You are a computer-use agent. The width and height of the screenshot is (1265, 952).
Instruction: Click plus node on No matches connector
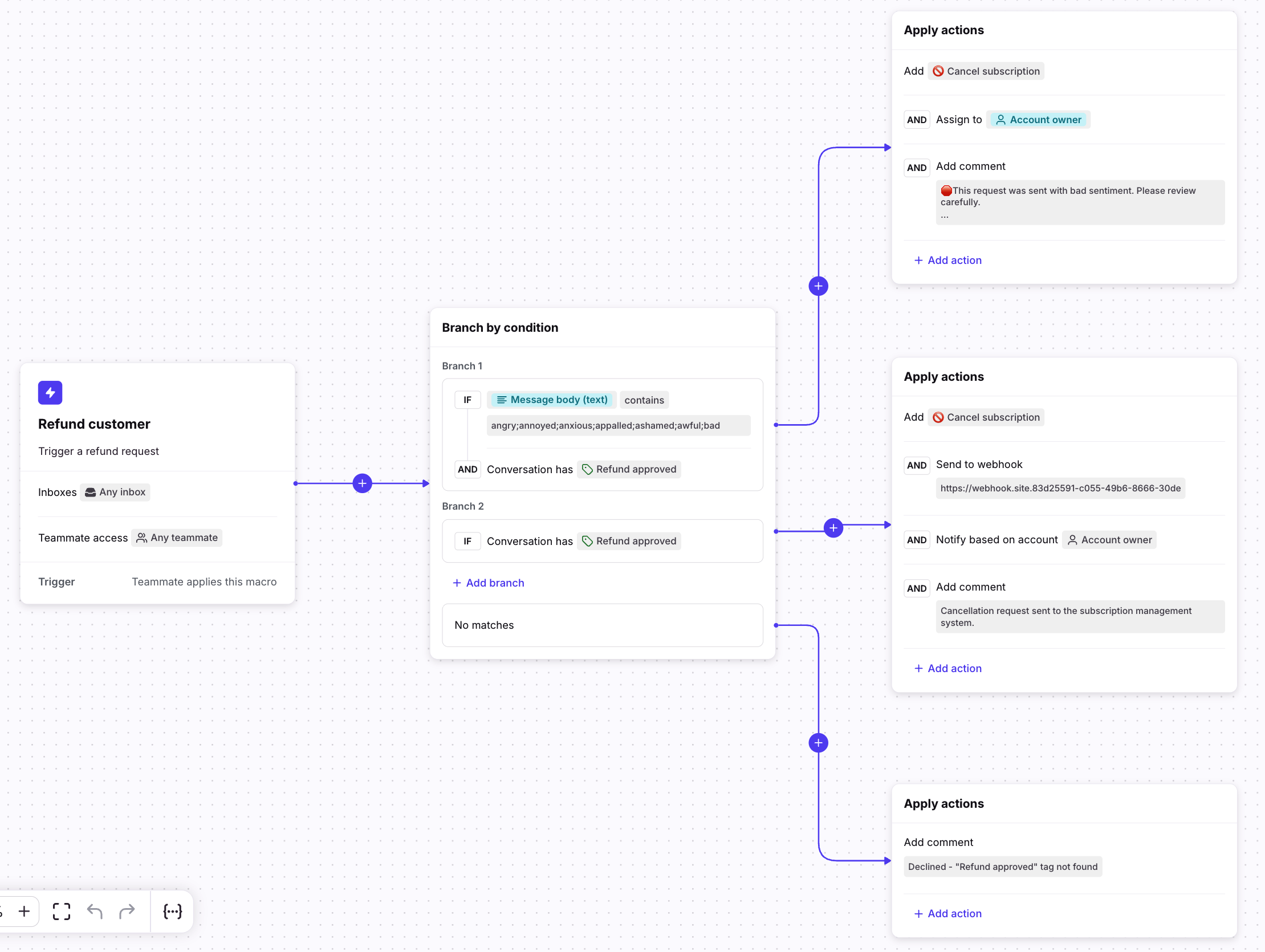click(819, 743)
